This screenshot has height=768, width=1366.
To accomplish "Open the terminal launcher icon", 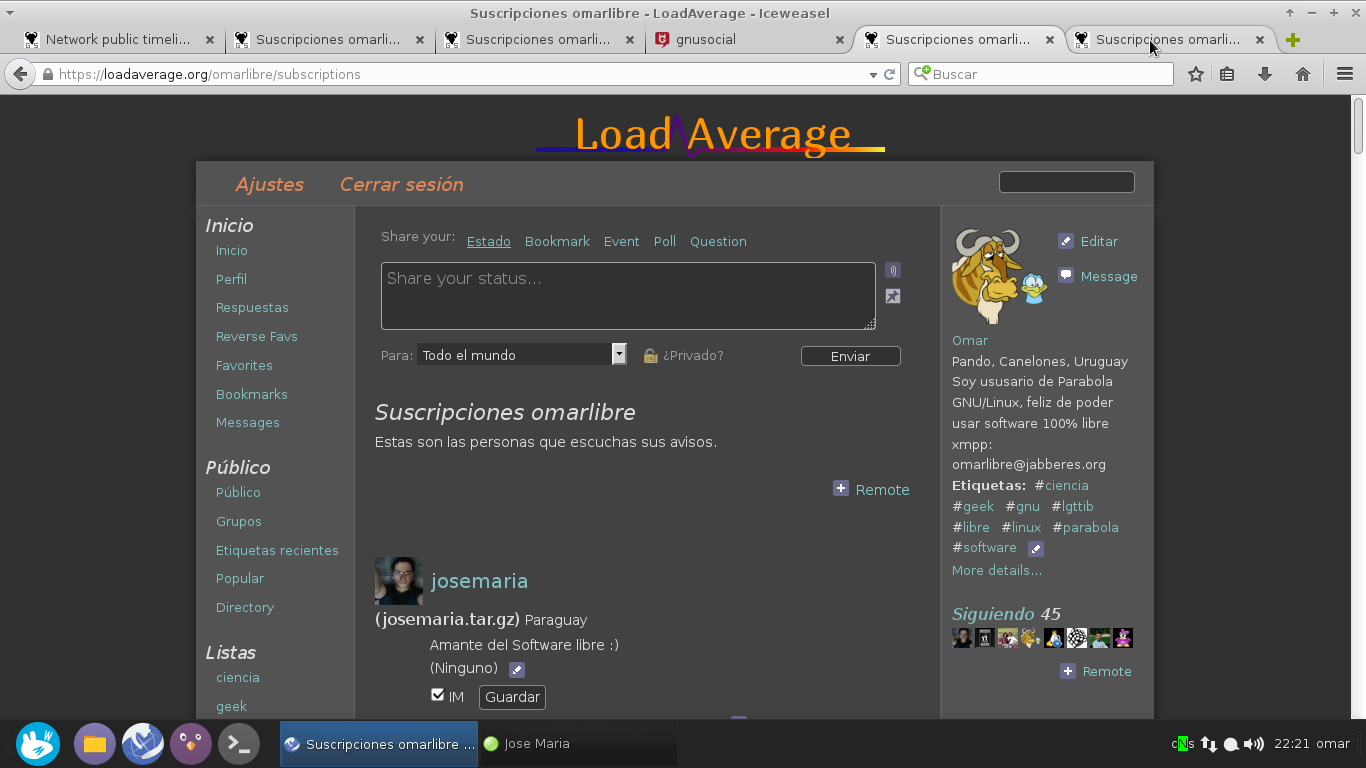I will (x=239, y=744).
